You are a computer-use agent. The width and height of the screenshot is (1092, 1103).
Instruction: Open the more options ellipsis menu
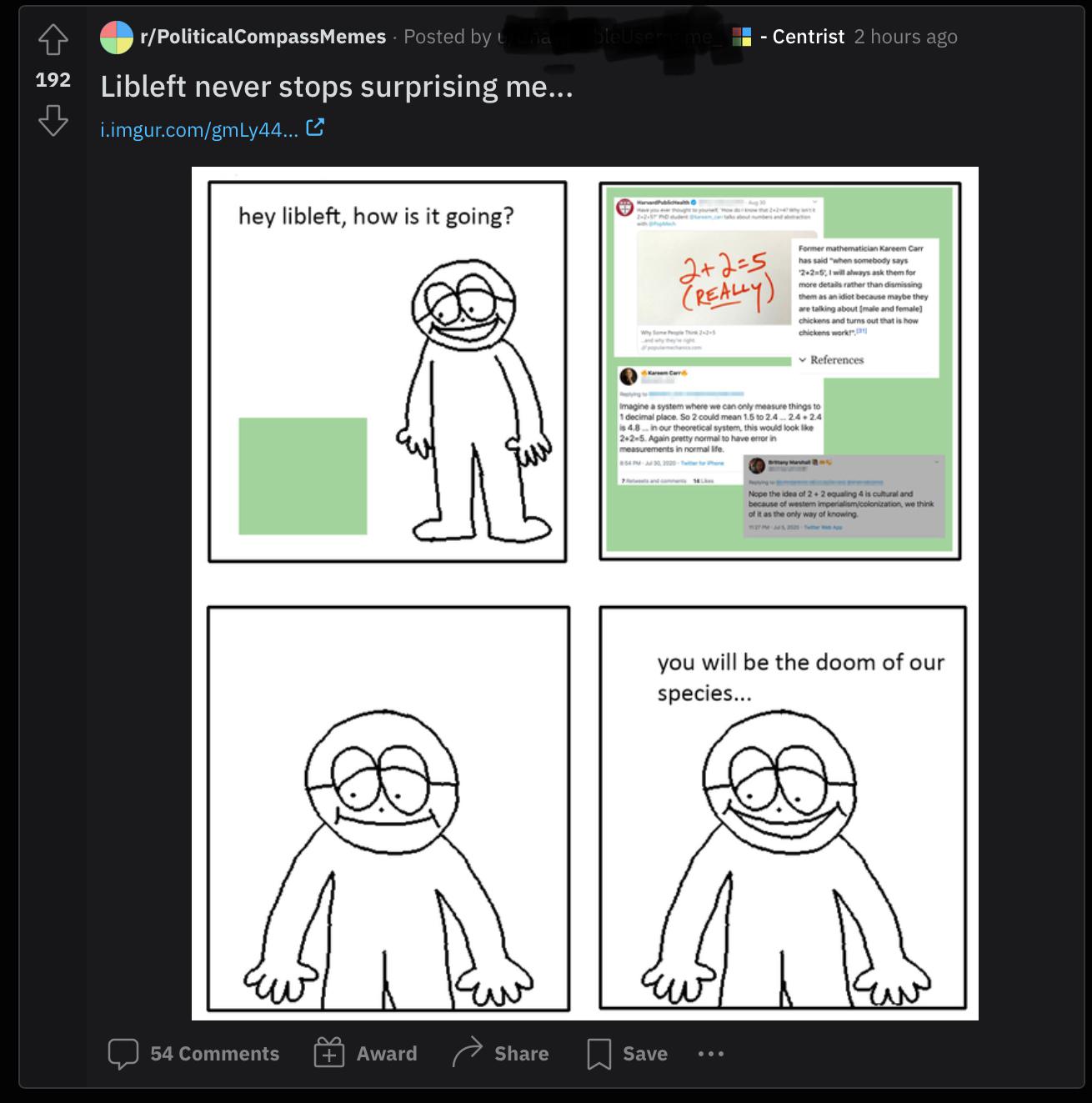point(711,1054)
